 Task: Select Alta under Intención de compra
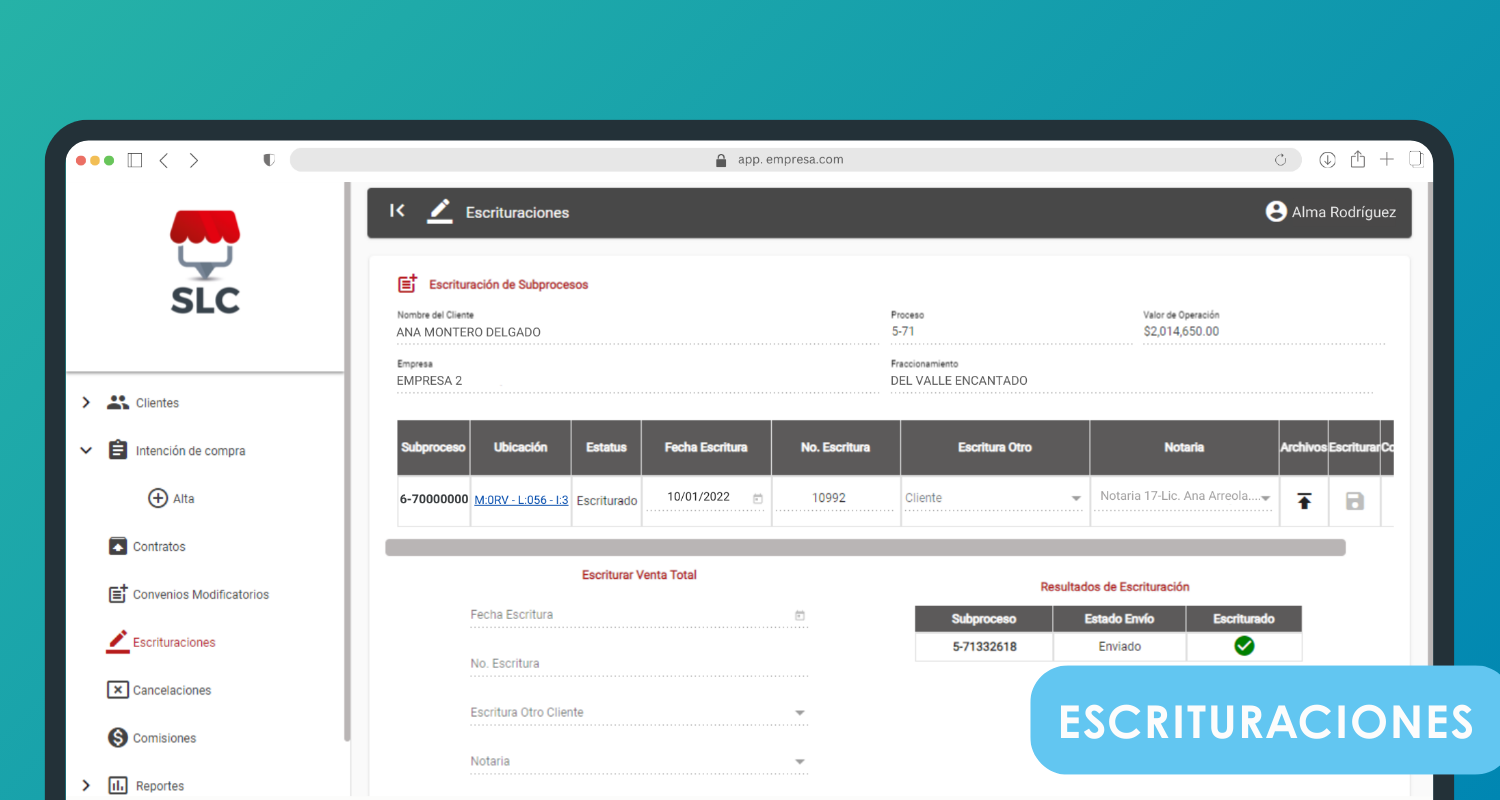click(x=183, y=499)
